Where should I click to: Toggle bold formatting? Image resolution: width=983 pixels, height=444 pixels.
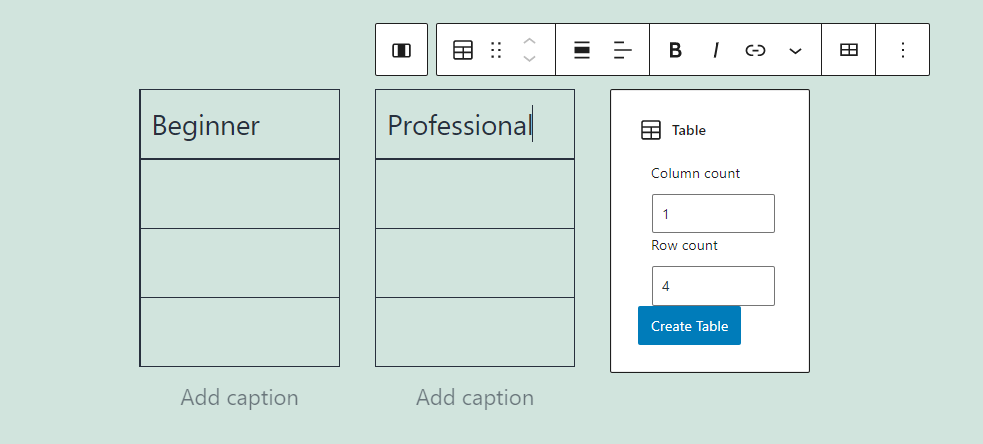pyautogui.click(x=675, y=50)
